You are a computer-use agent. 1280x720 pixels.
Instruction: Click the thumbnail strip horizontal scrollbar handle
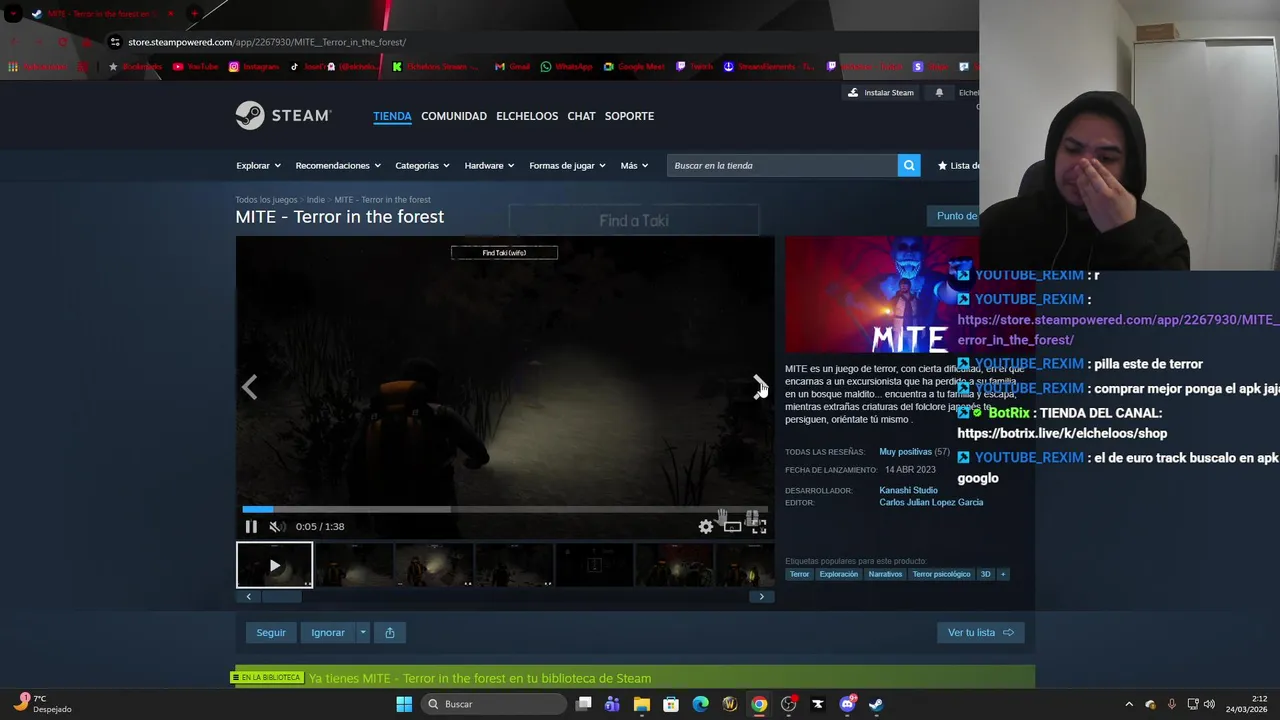(281, 597)
